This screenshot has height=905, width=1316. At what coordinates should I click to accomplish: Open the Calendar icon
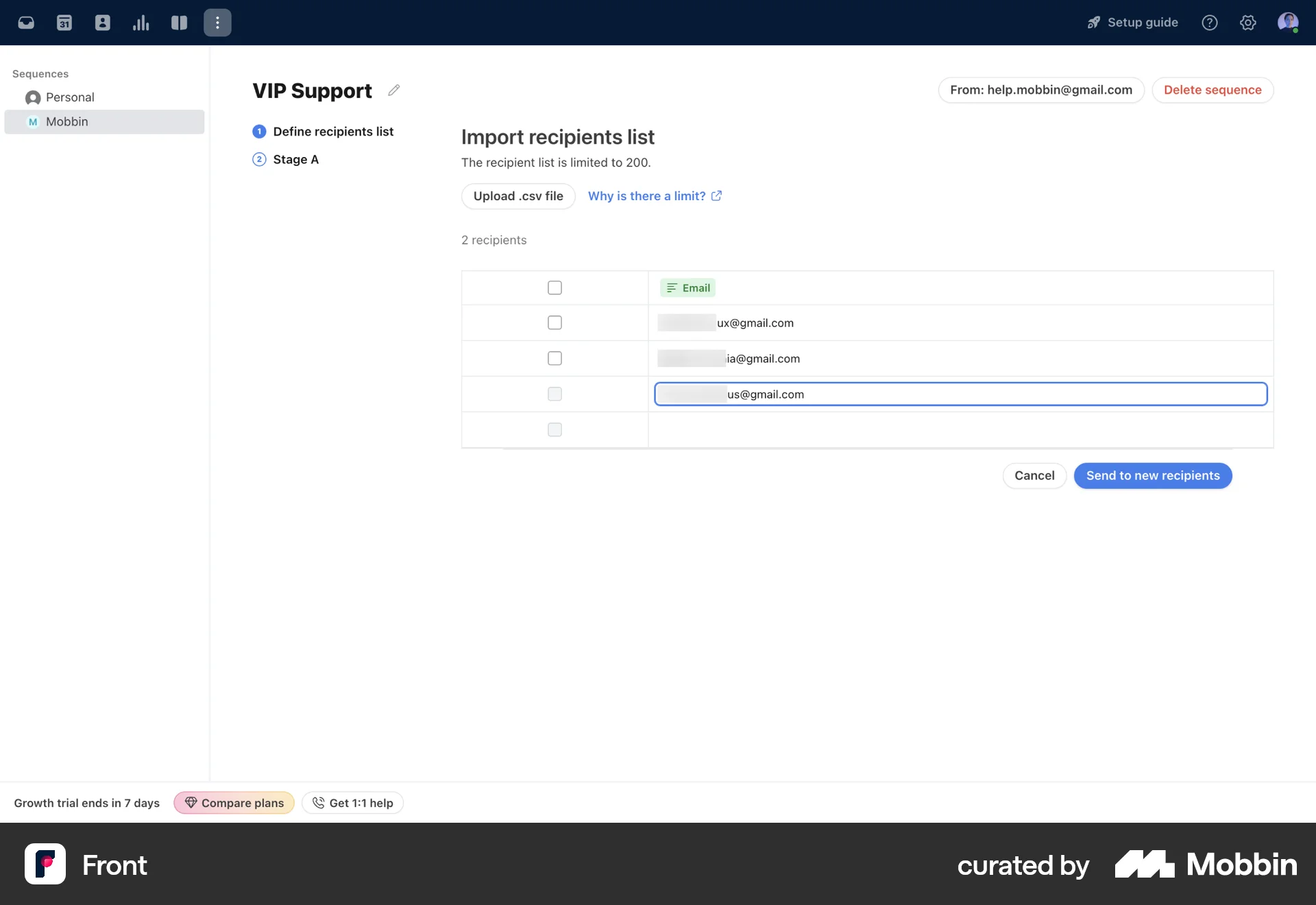pos(64,22)
